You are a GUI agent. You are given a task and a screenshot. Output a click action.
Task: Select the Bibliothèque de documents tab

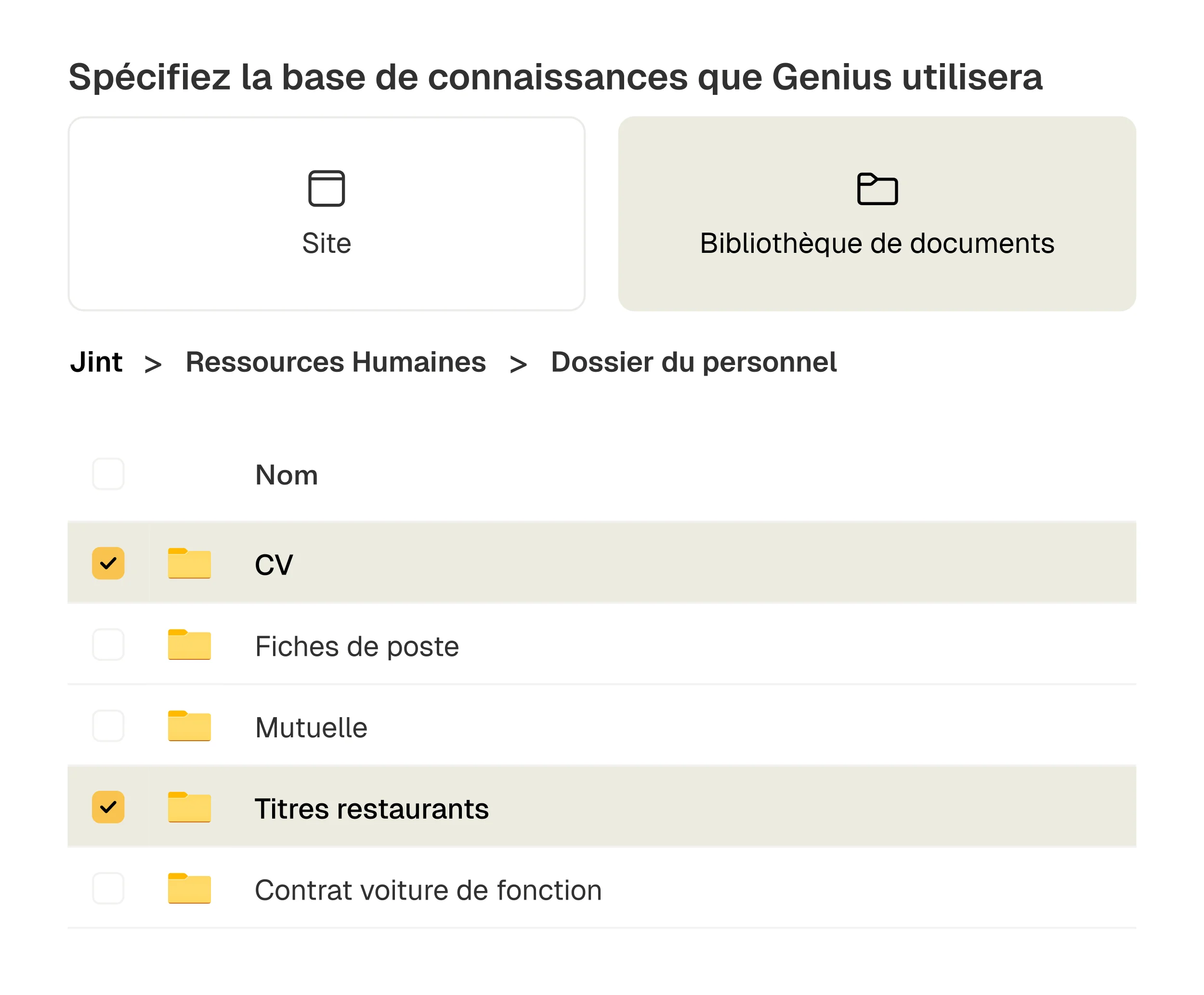tap(877, 214)
